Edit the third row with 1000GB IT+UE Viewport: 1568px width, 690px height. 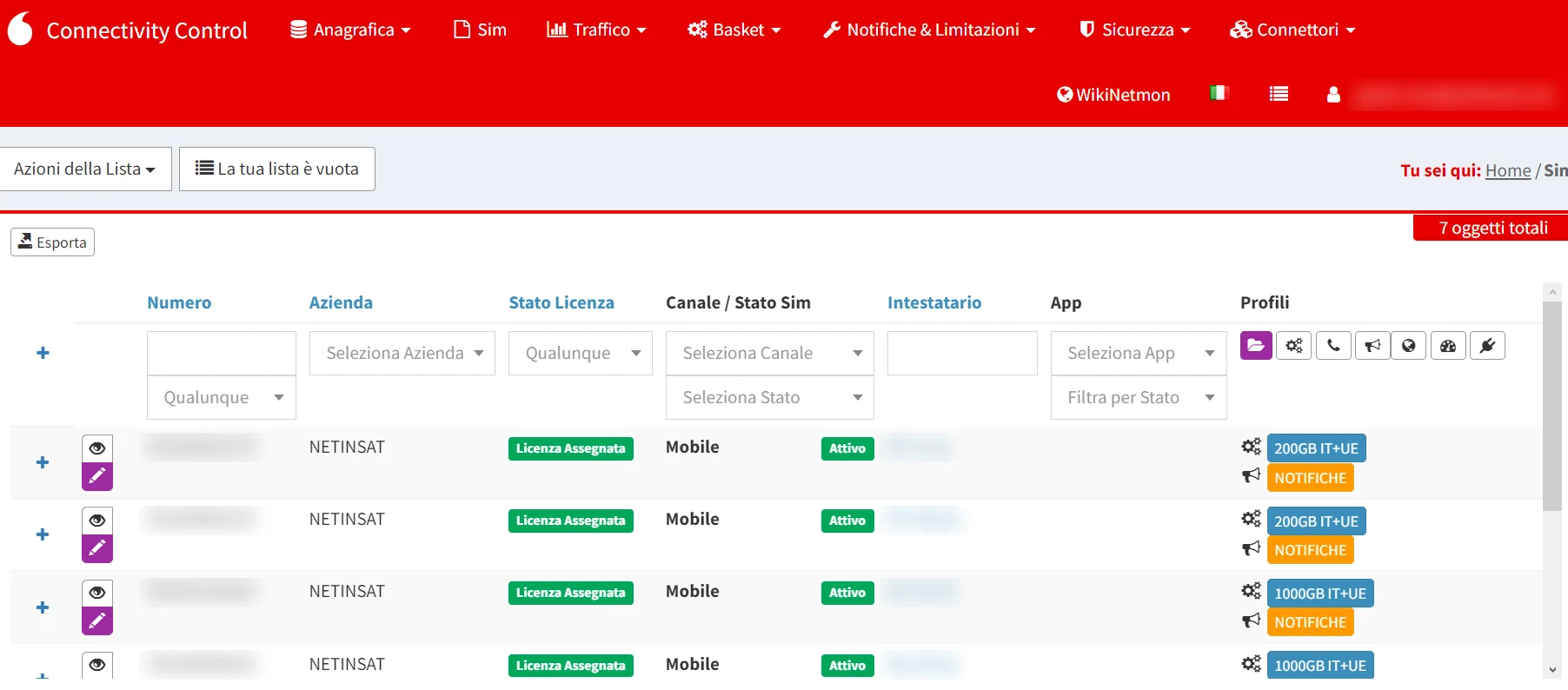click(x=97, y=620)
